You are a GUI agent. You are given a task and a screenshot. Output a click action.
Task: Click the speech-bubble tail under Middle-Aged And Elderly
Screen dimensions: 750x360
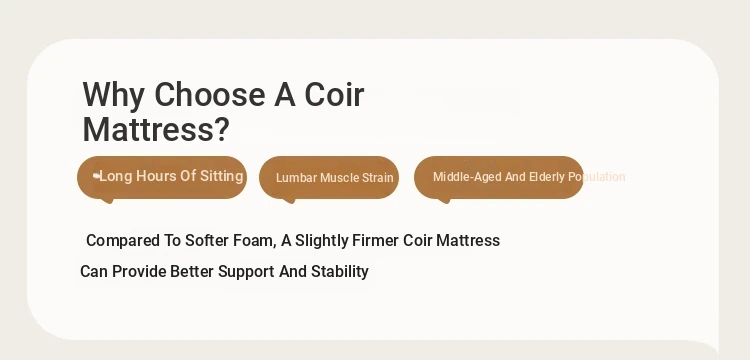tap(444, 200)
